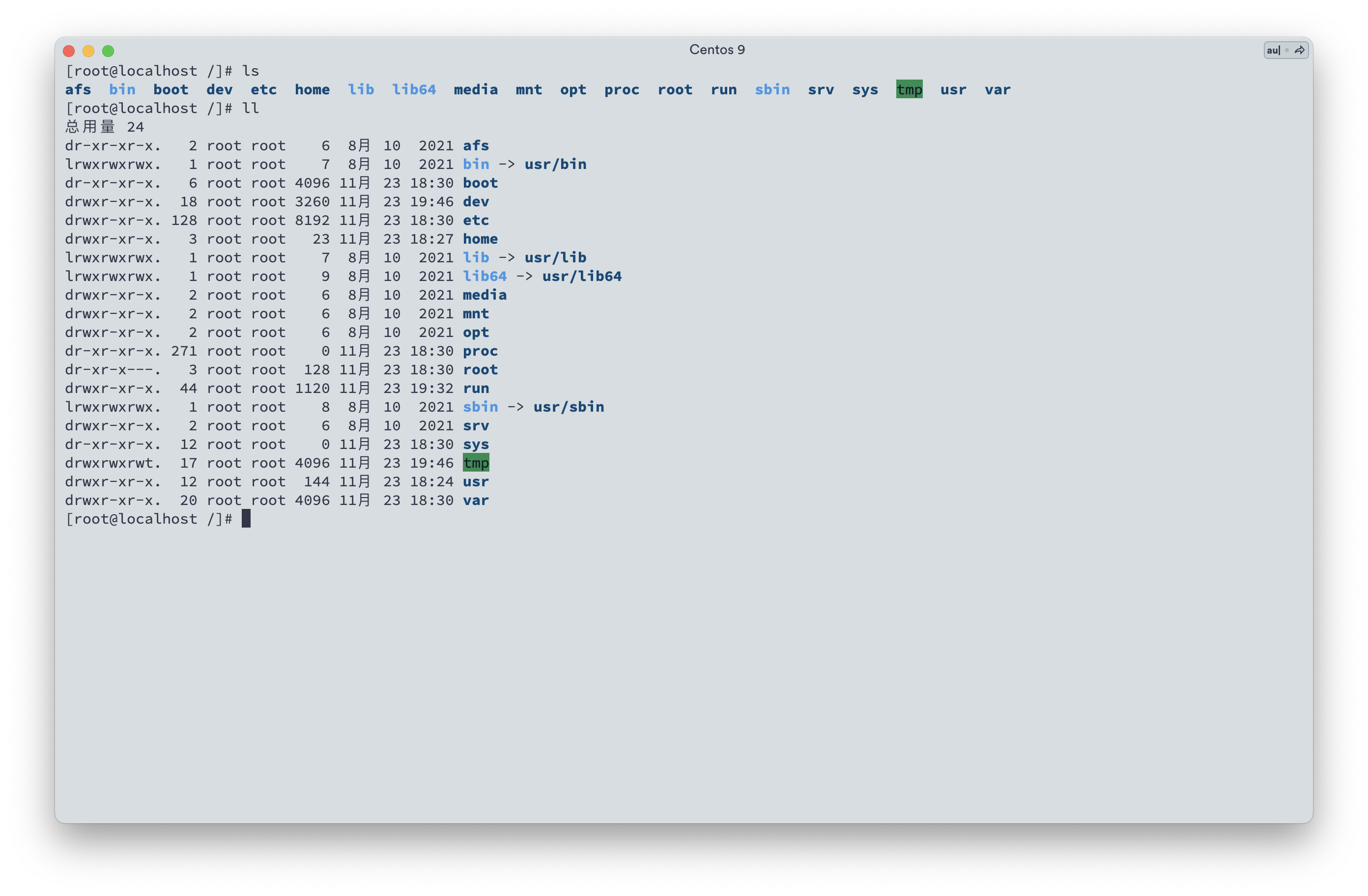
Task: Click the "usr/lib64" symlink target
Action: point(582,276)
